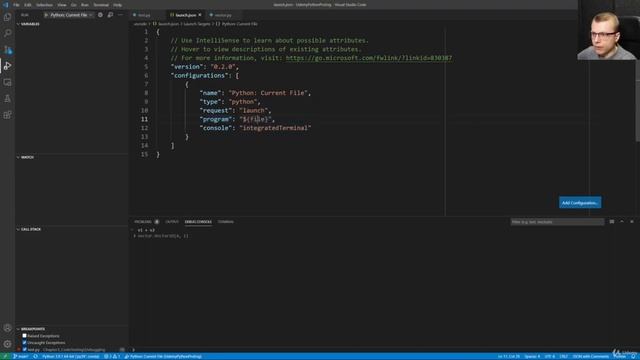
Task: Select the Debug Console panel tab
Action: pos(198,222)
